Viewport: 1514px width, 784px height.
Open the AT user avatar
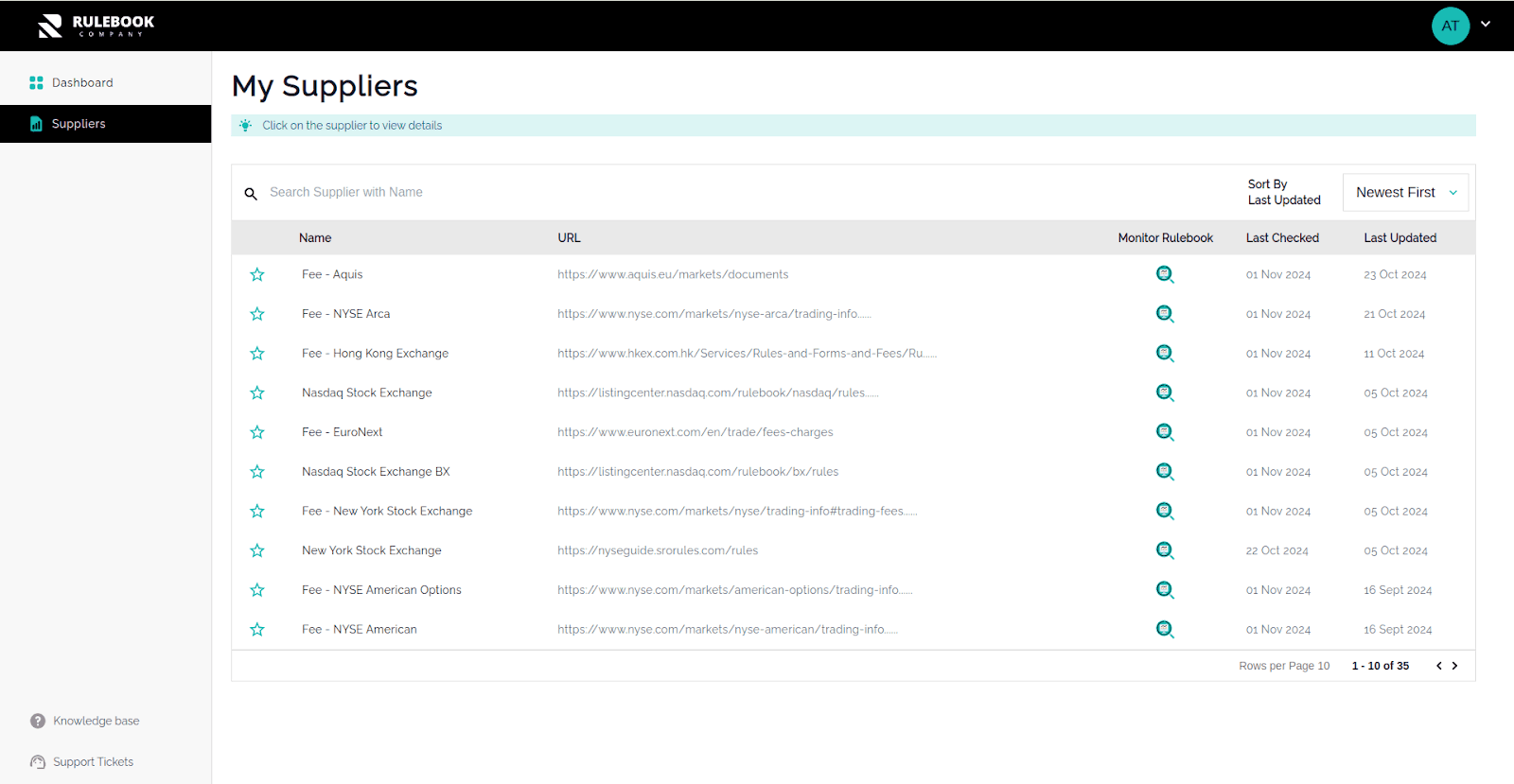1451,26
